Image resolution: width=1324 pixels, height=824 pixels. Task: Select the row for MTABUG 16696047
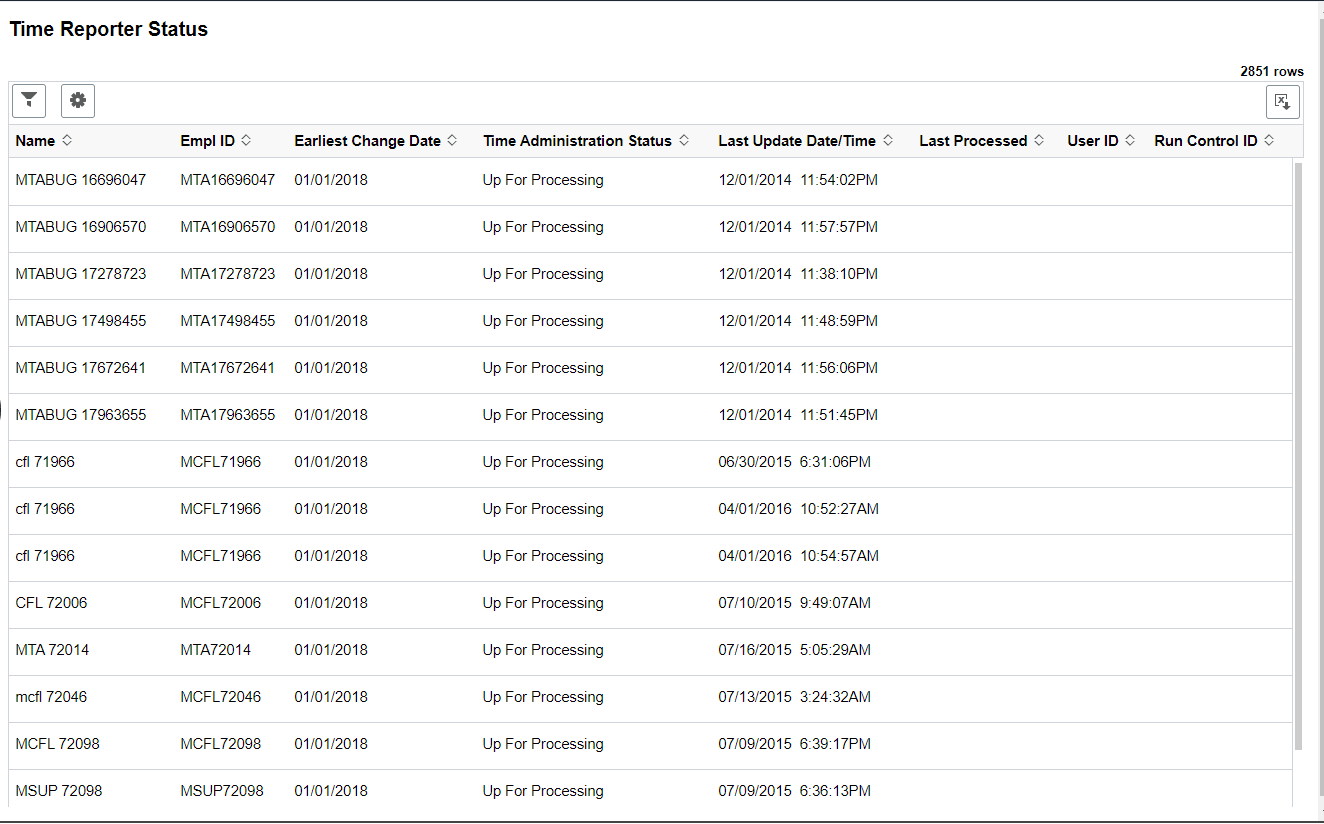pos(80,179)
